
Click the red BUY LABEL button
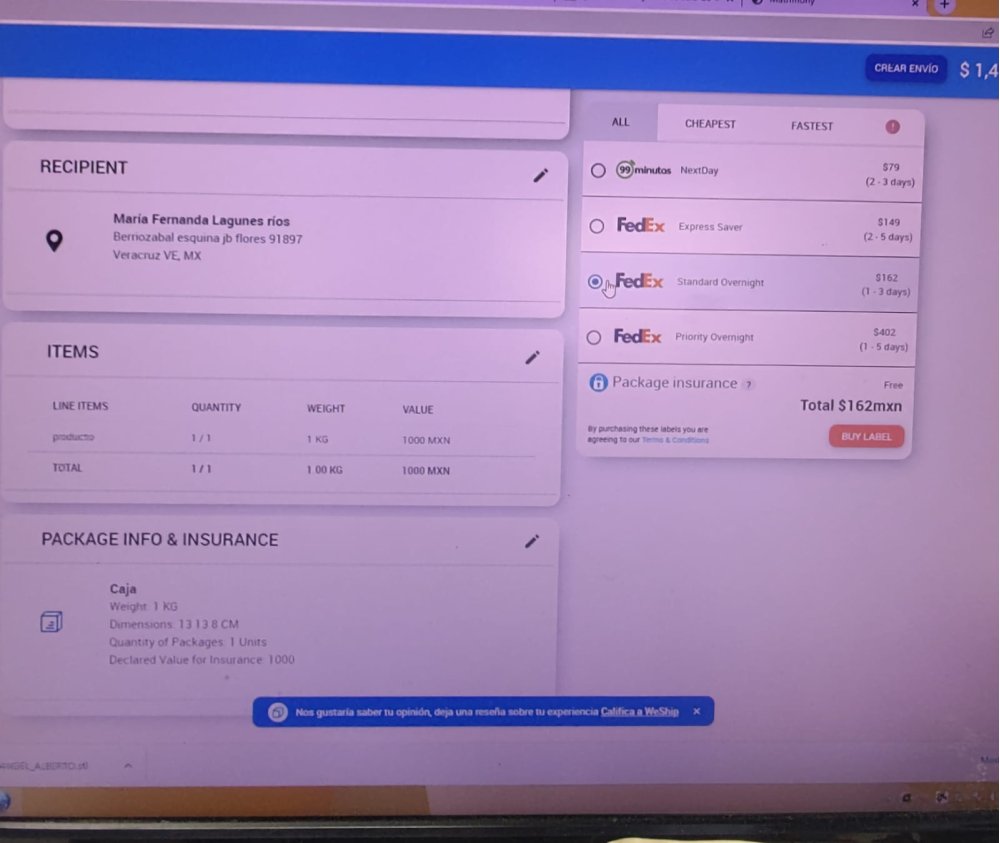(x=866, y=437)
